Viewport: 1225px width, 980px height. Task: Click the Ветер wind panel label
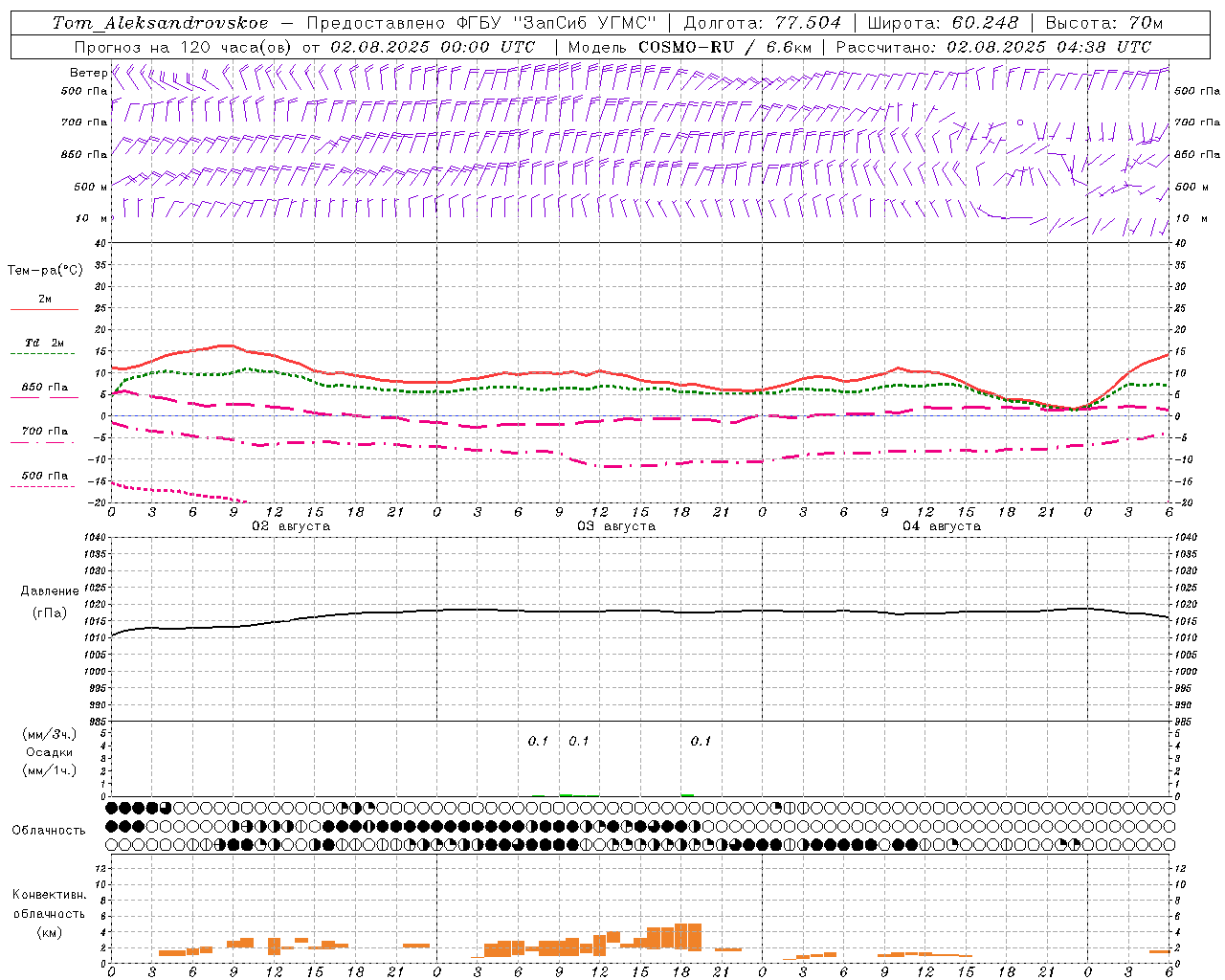tap(88, 73)
